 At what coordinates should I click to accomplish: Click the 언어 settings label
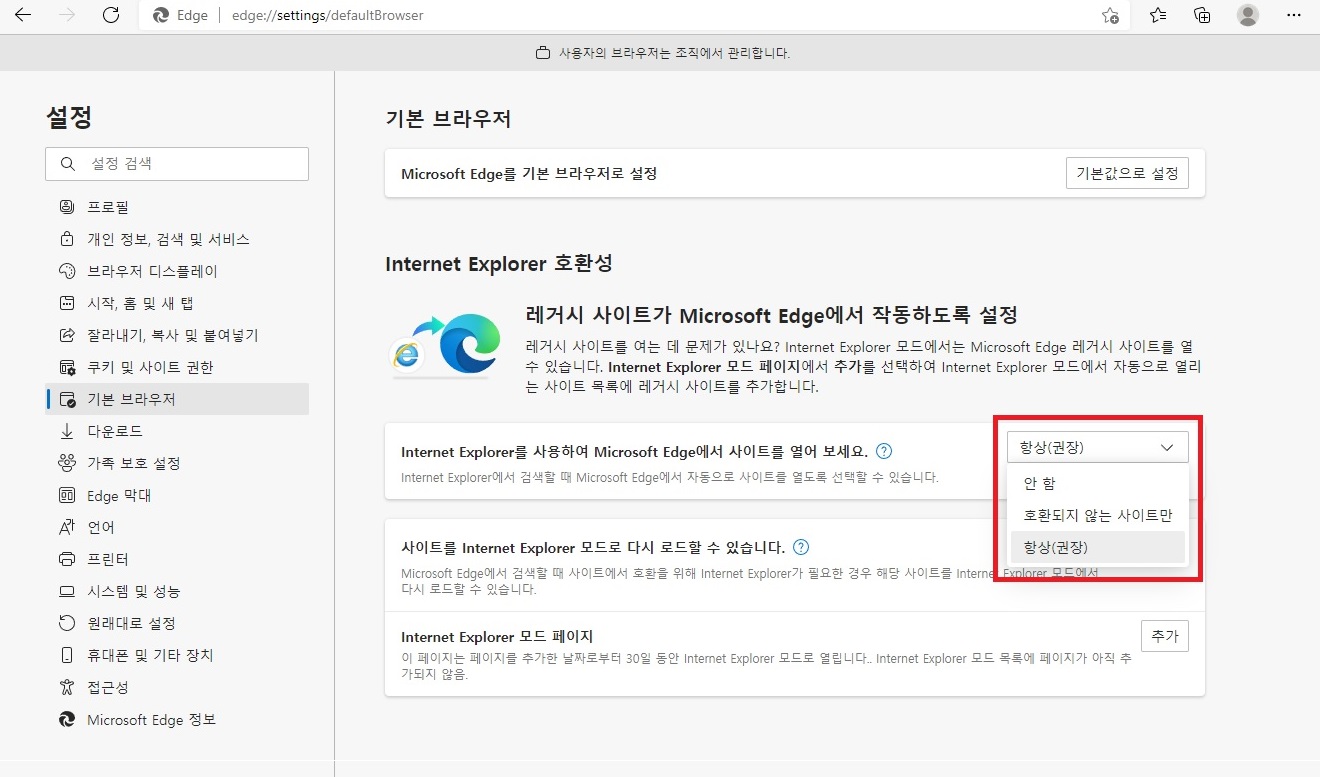point(101,527)
